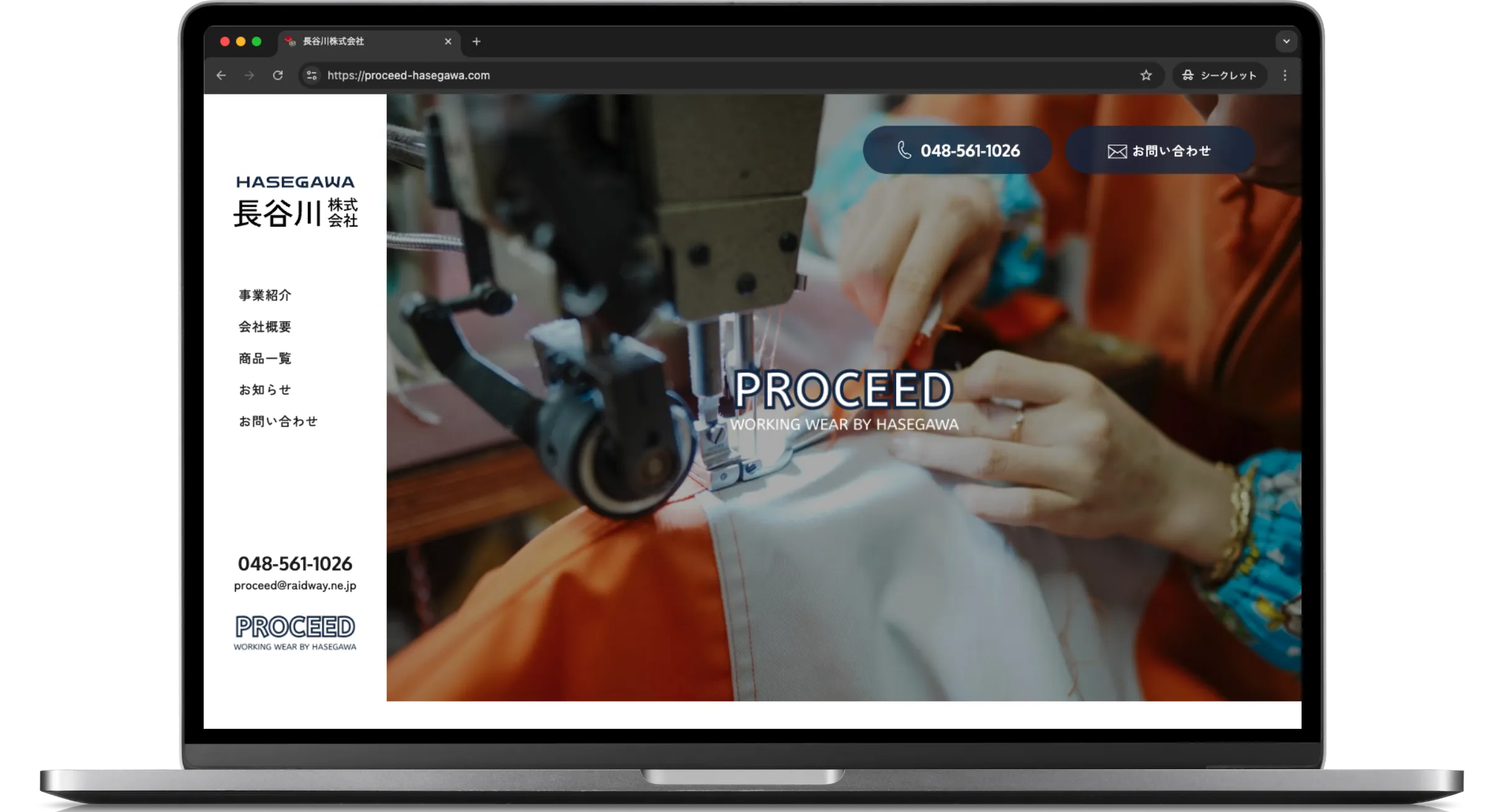Image resolution: width=1504 pixels, height=812 pixels.
Task: Click the お問い合わせ mail button in header
Action: pos(1159,151)
